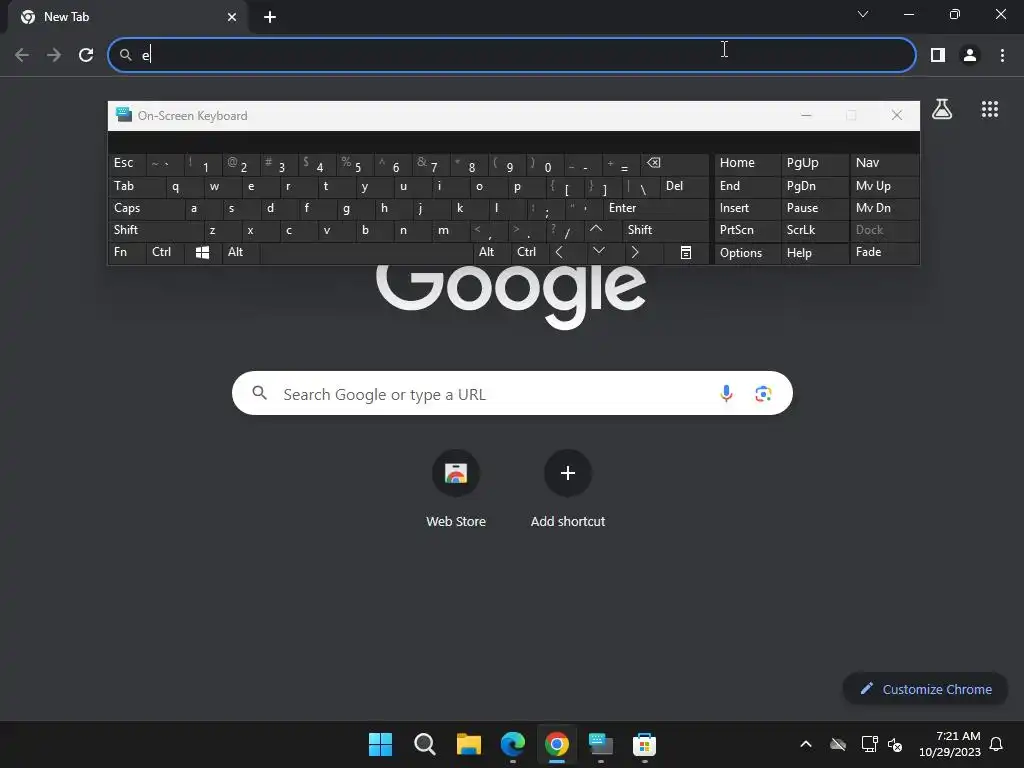
Task: Open the Windows Start menu
Action: [380, 744]
